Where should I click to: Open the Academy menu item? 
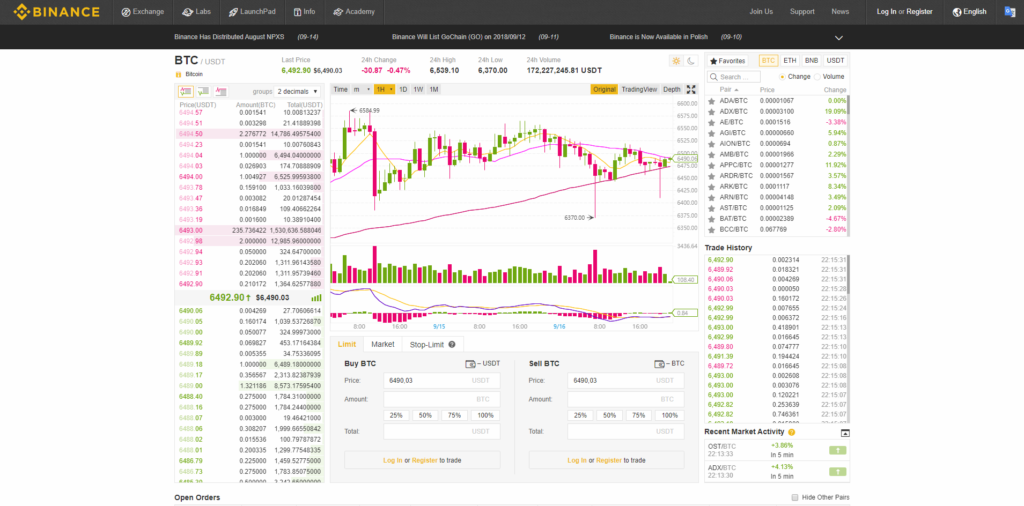[354, 12]
